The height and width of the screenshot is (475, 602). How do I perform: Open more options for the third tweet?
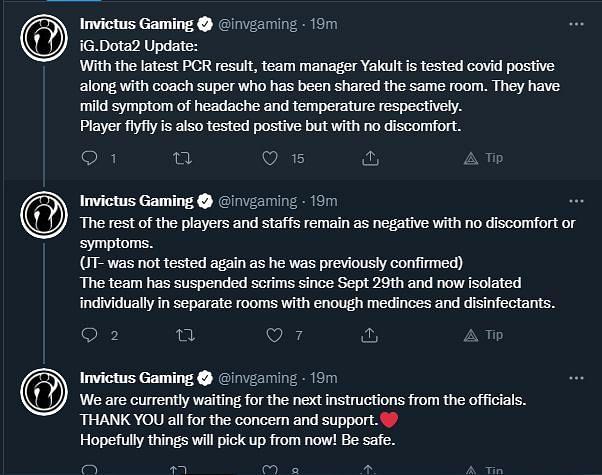click(575, 378)
